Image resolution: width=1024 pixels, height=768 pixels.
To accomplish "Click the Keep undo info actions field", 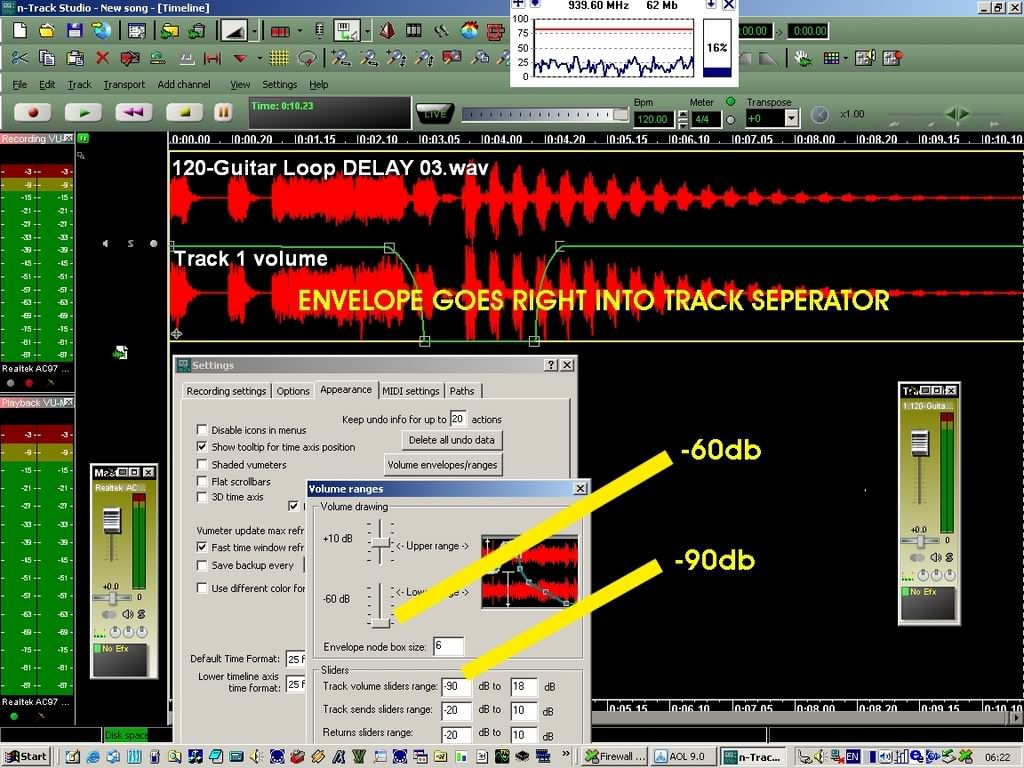I will click(x=458, y=419).
